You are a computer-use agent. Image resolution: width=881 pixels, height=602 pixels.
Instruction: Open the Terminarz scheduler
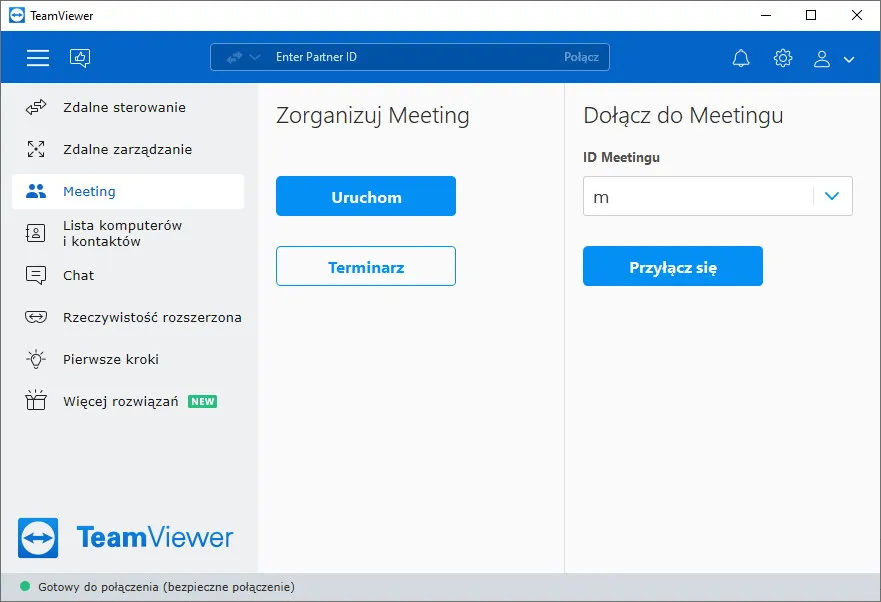[x=365, y=266]
